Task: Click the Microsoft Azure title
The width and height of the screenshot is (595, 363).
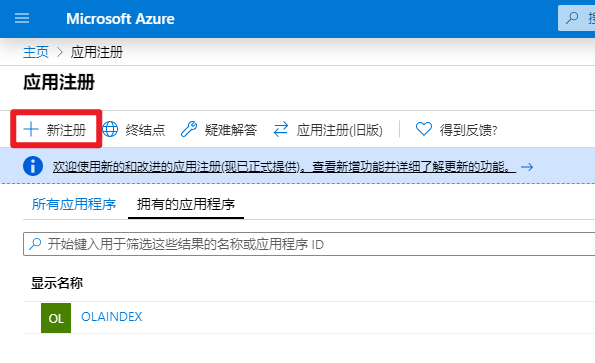Action: (x=120, y=19)
